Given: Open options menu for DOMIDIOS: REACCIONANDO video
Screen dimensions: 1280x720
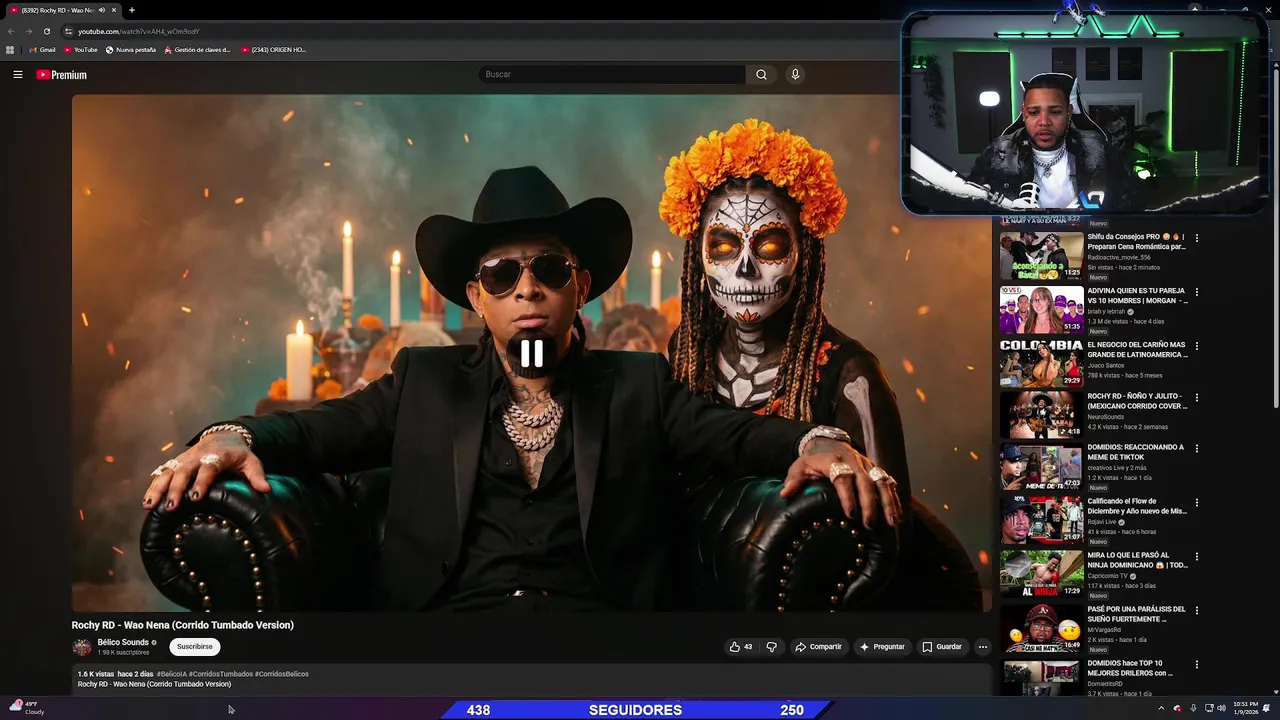Looking at the screenshot, I should [x=1196, y=449].
